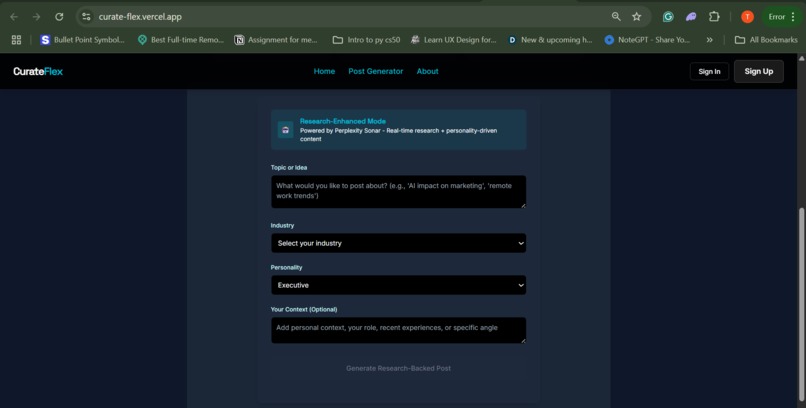
Task: Show more bookmarks with the chevron
Action: click(x=709, y=40)
